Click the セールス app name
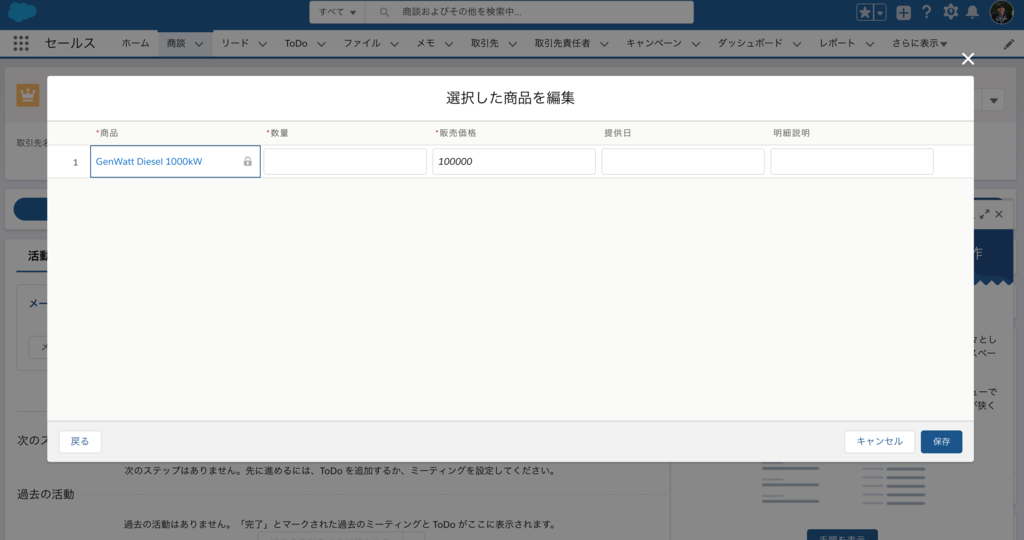Screen dimensions: 1024x540 click(x=70, y=43)
